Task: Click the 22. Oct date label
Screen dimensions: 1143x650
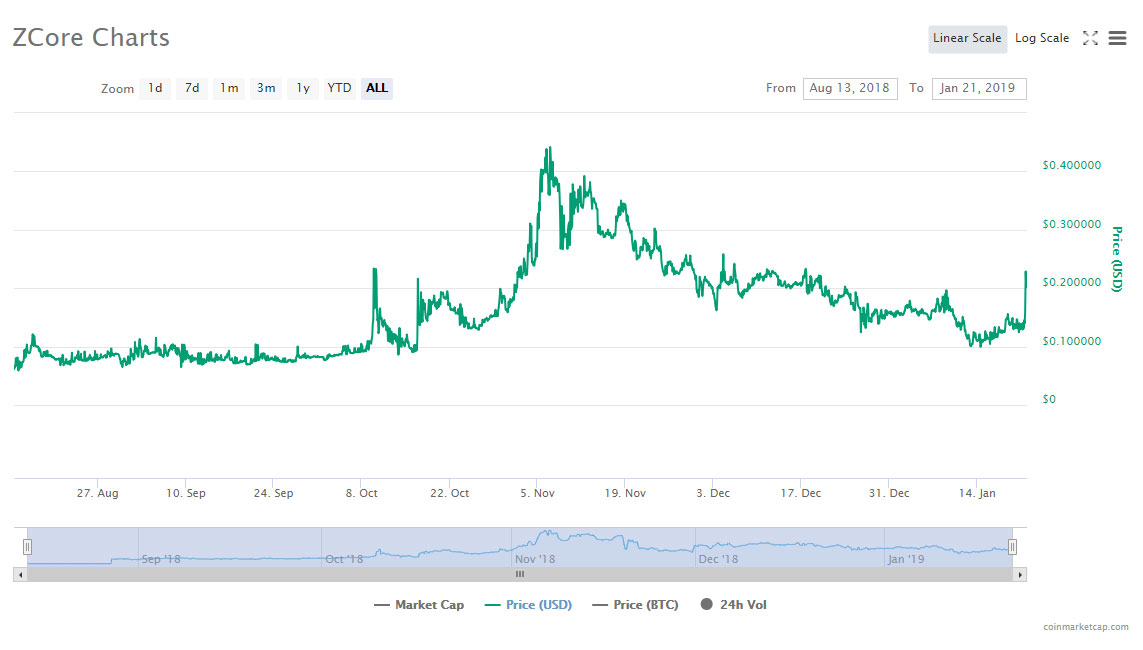Action: click(x=450, y=493)
